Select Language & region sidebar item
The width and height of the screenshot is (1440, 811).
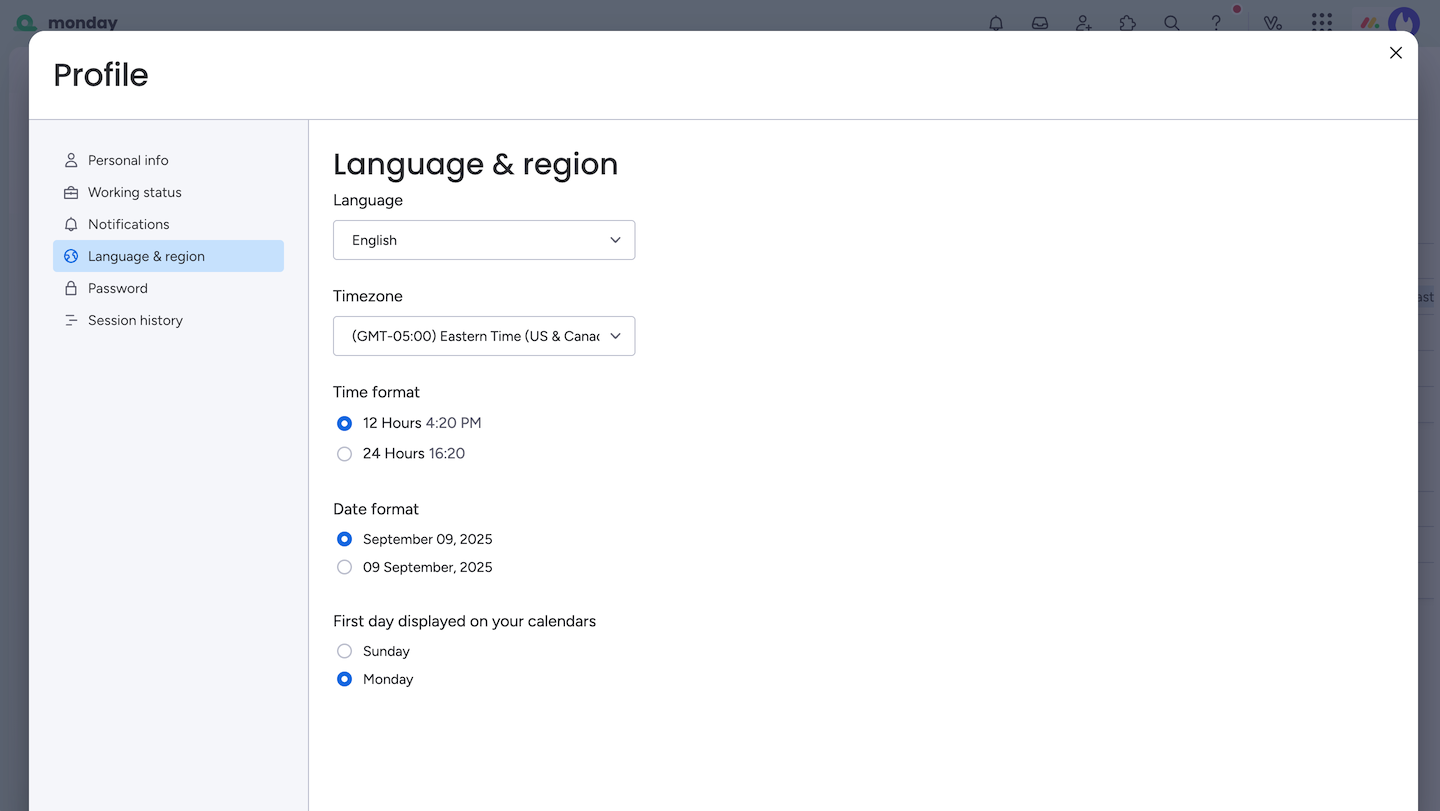coord(168,256)
